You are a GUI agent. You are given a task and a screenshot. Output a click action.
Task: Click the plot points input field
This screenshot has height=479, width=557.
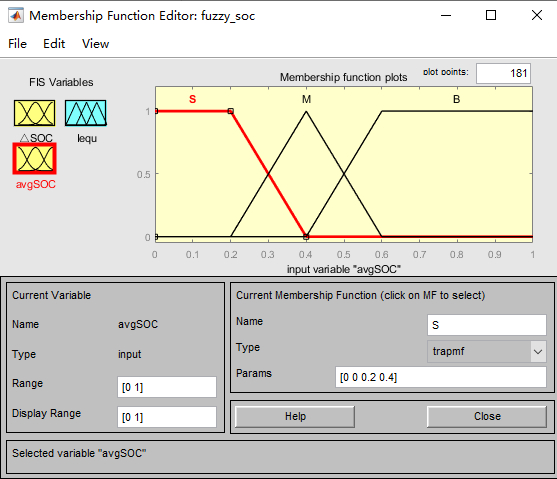(503, 73)
